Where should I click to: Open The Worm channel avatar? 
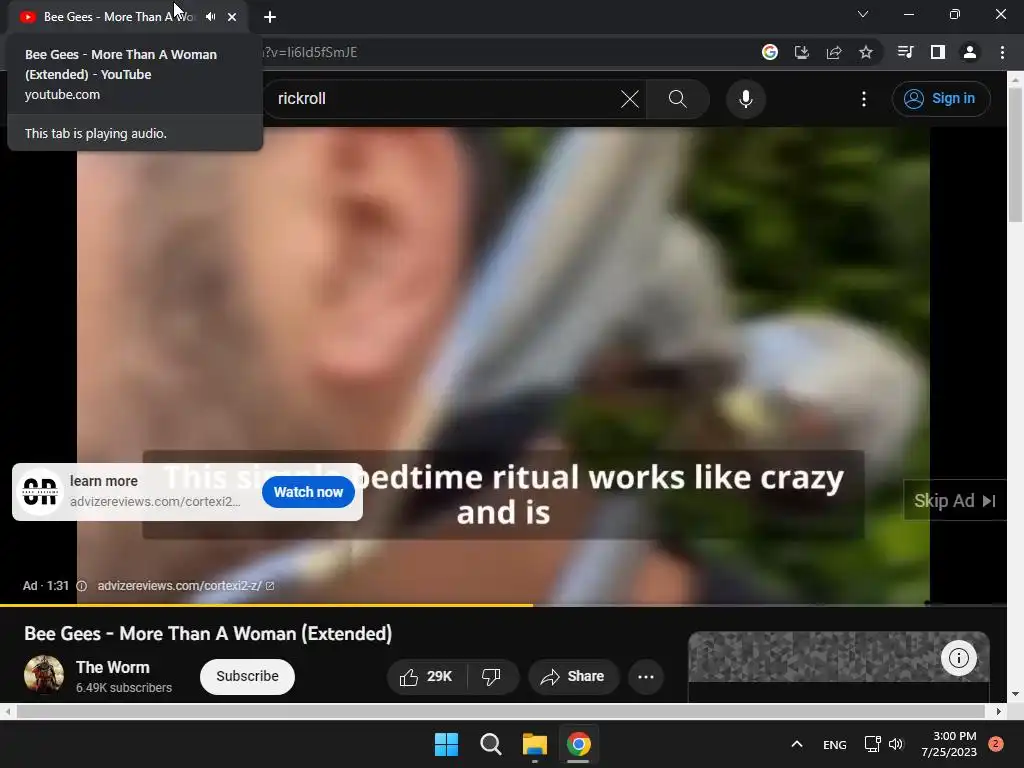[x=44, y=675]
